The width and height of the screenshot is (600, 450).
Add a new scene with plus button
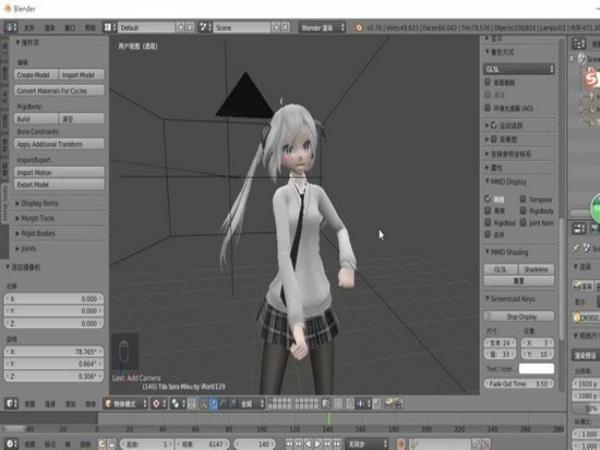pos(276,28)
